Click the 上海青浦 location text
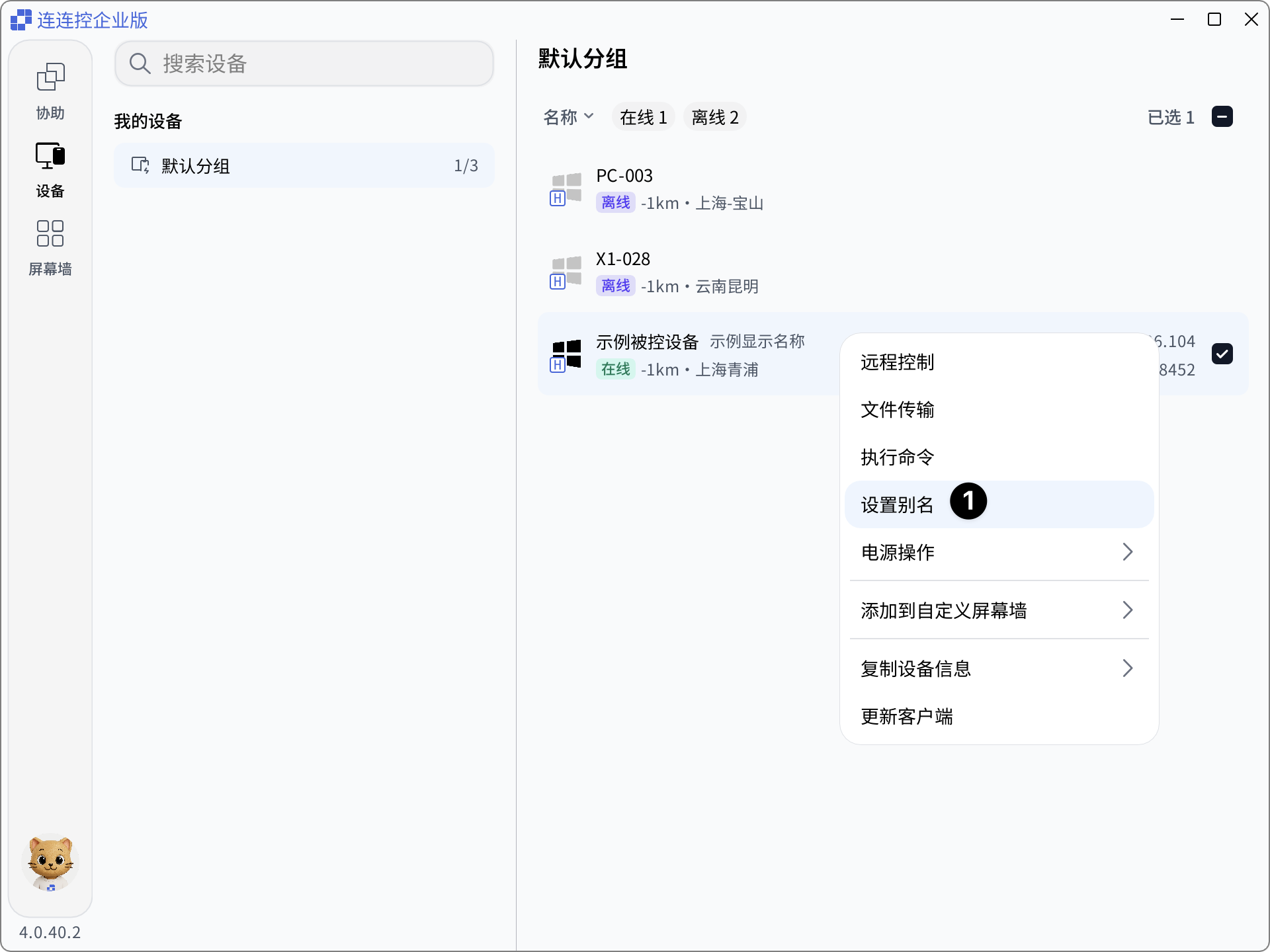Screen dimensions: 1270x952 click(726, 370)
